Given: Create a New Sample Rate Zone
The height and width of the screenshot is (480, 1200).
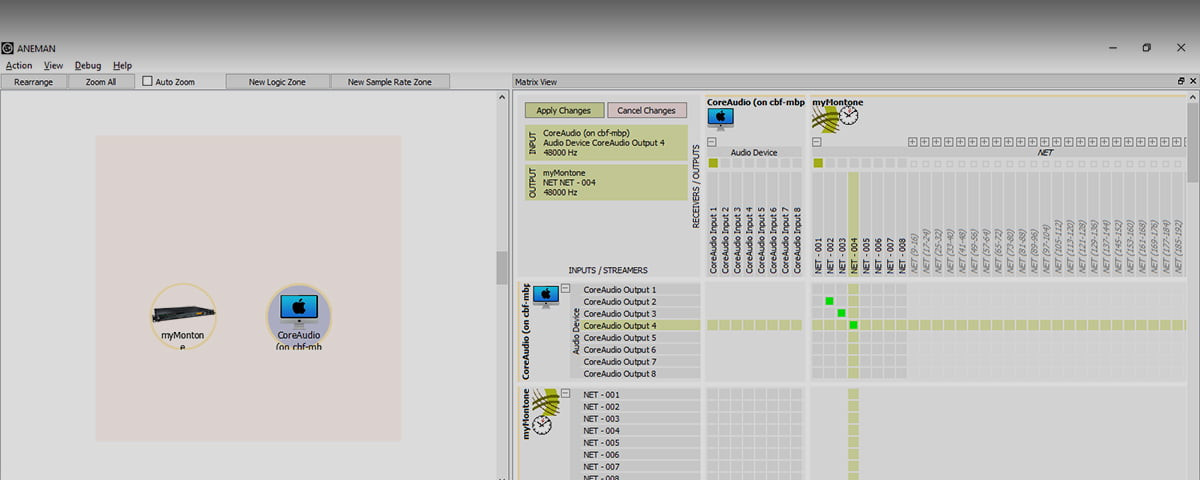Looking at the screenshot, I should (x=390, y=81).
